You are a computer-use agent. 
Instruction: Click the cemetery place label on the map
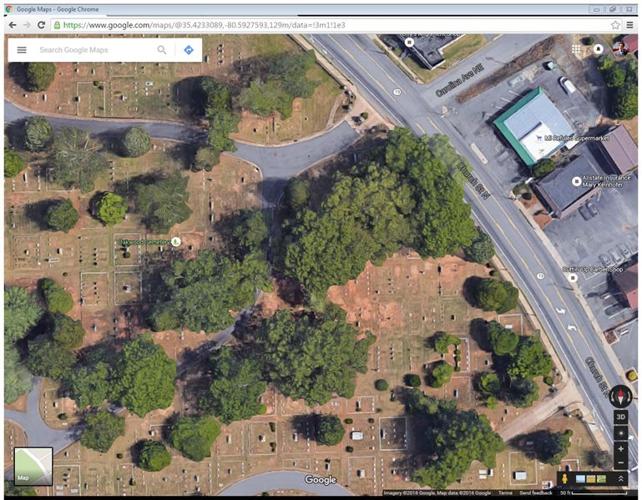click(145, 242)
